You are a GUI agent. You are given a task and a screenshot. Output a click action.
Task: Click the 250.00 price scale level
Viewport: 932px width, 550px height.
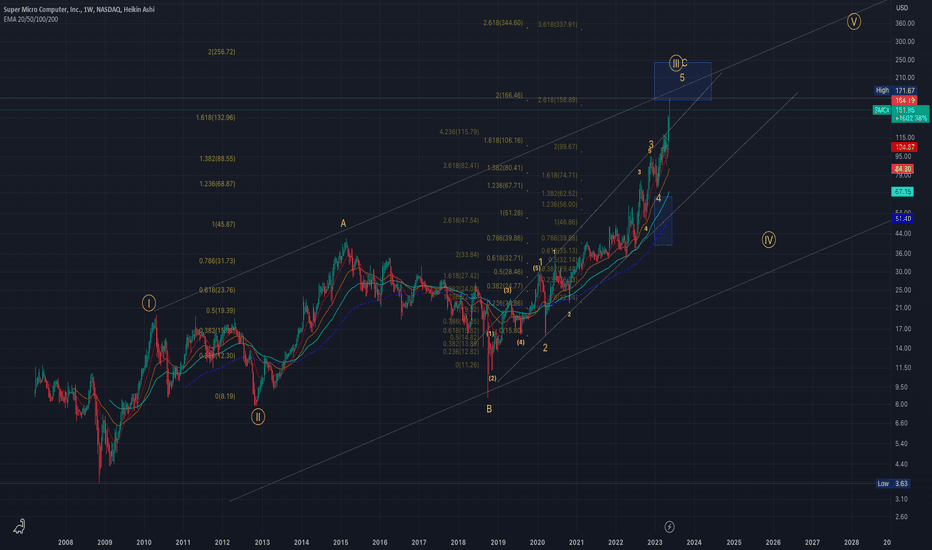905,60
